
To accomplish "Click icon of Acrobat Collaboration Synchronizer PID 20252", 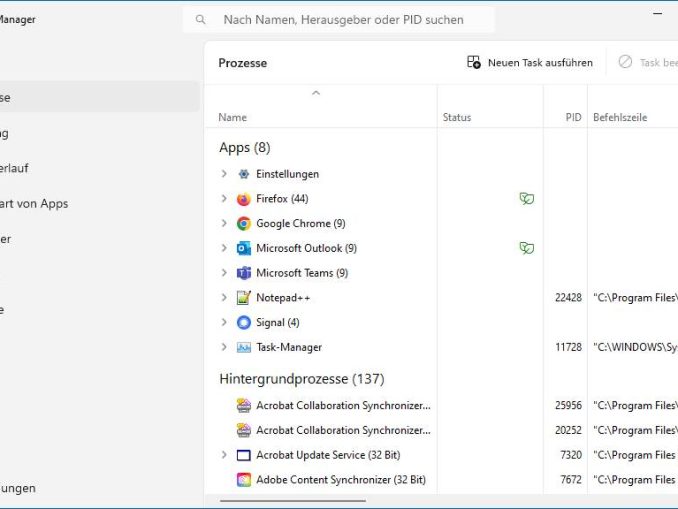I will point(244,430).
